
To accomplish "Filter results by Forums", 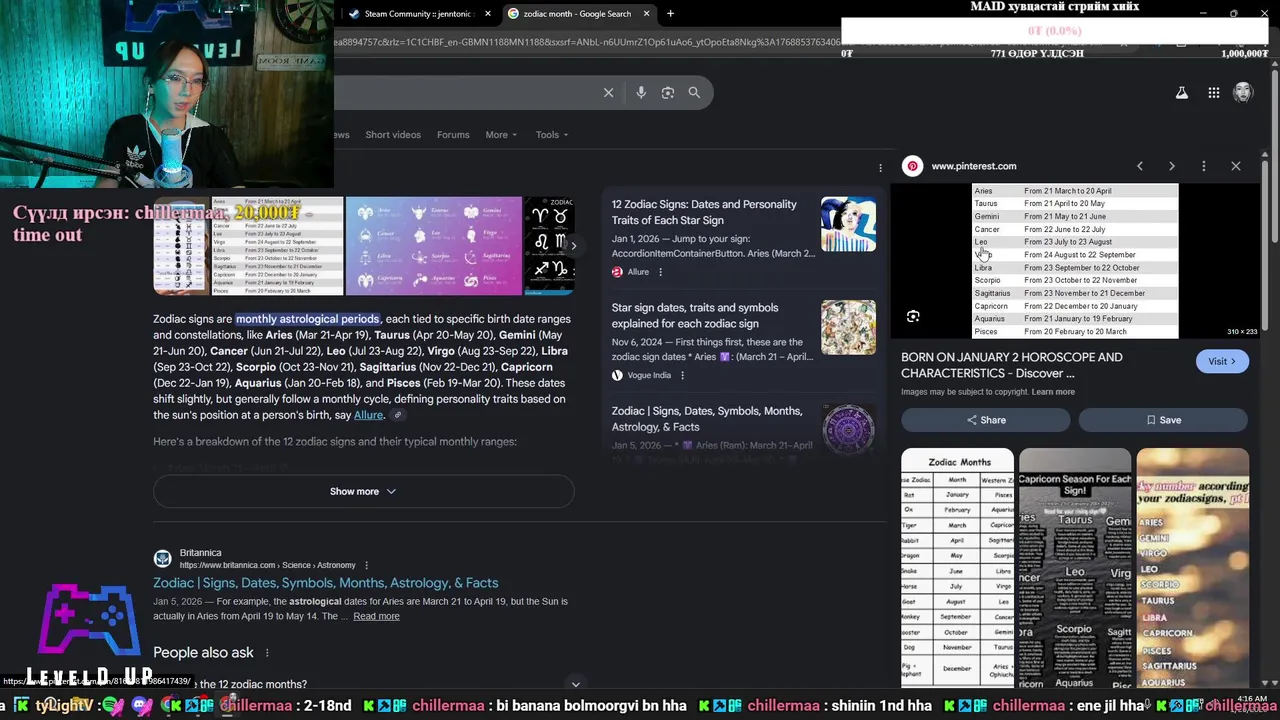I will (x=453, y=135).
